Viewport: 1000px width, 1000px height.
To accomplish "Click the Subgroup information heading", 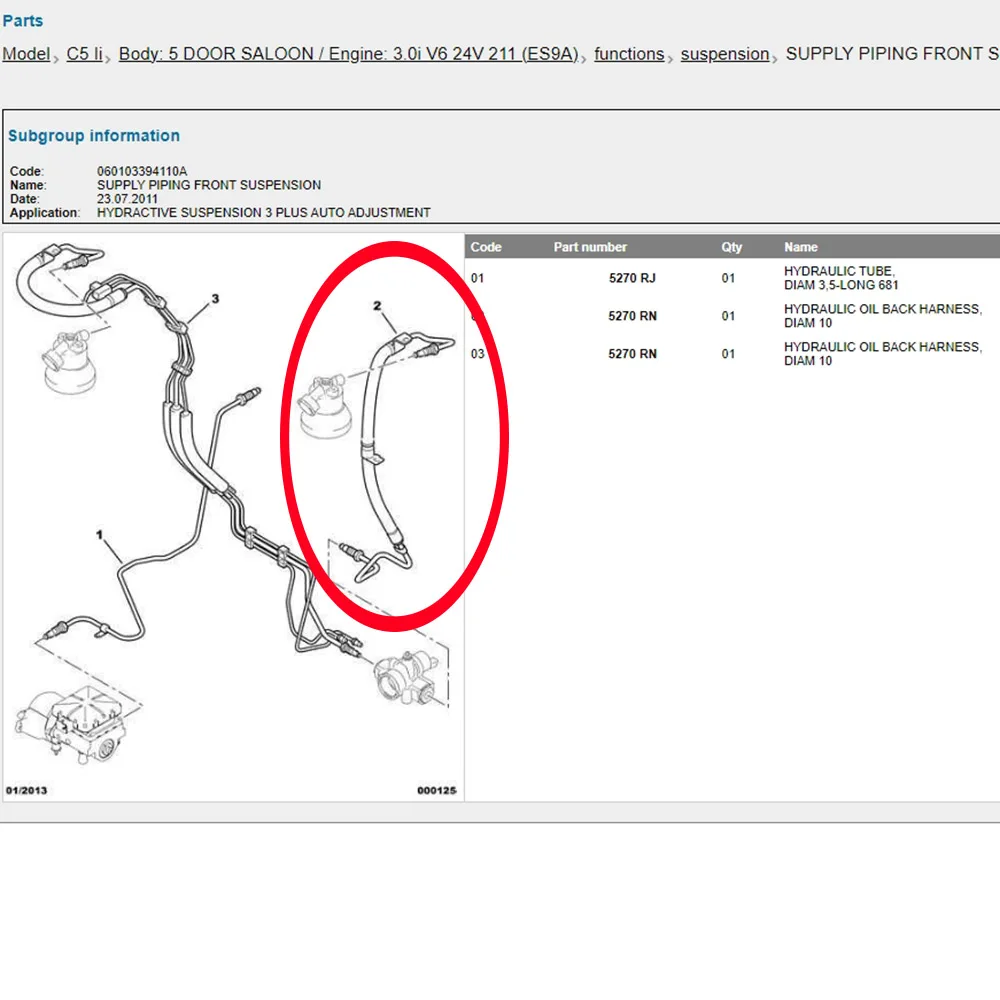I will [94, 136].
